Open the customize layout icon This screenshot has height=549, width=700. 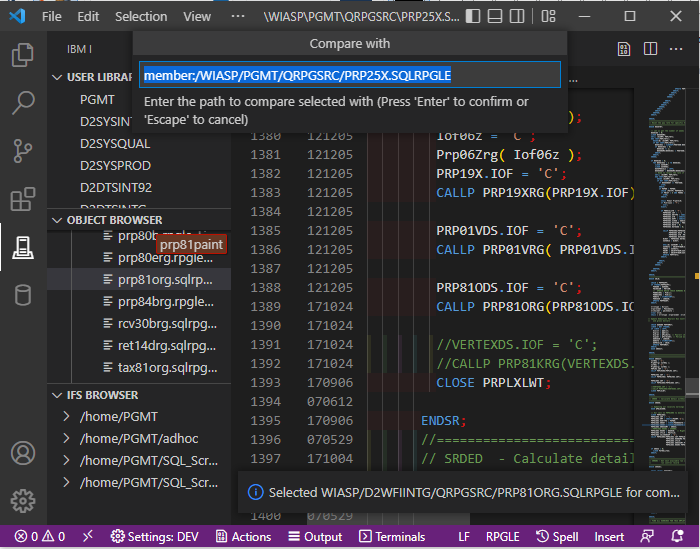coord(548,16)
